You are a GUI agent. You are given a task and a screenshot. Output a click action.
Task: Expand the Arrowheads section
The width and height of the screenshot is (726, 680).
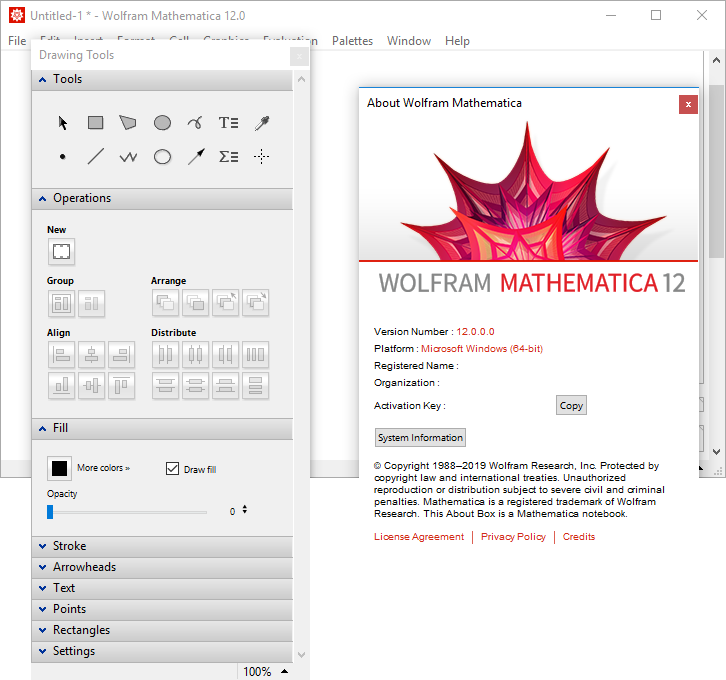pos(84,567)
